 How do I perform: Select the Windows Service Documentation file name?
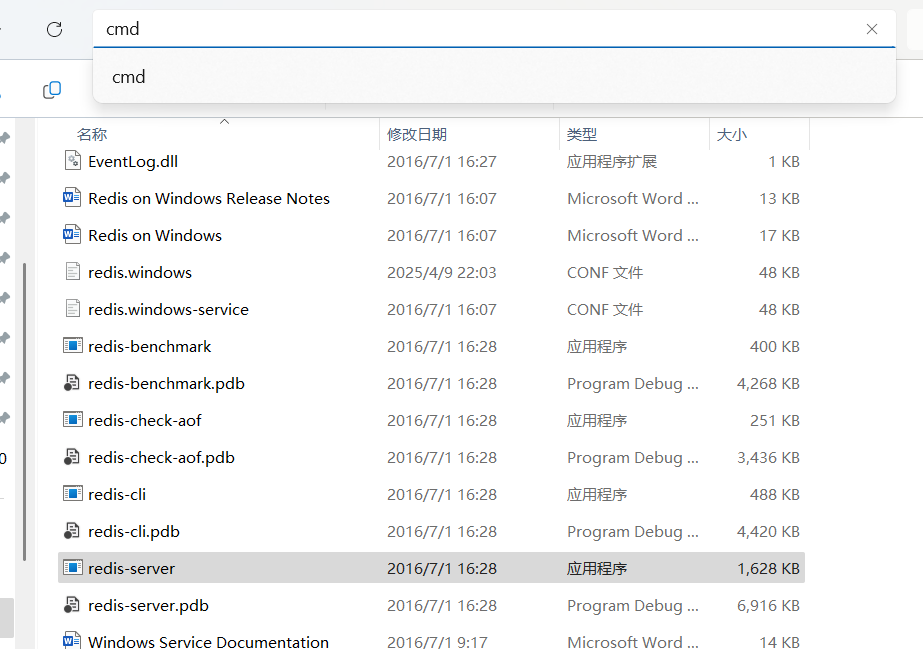click(208, 642)
